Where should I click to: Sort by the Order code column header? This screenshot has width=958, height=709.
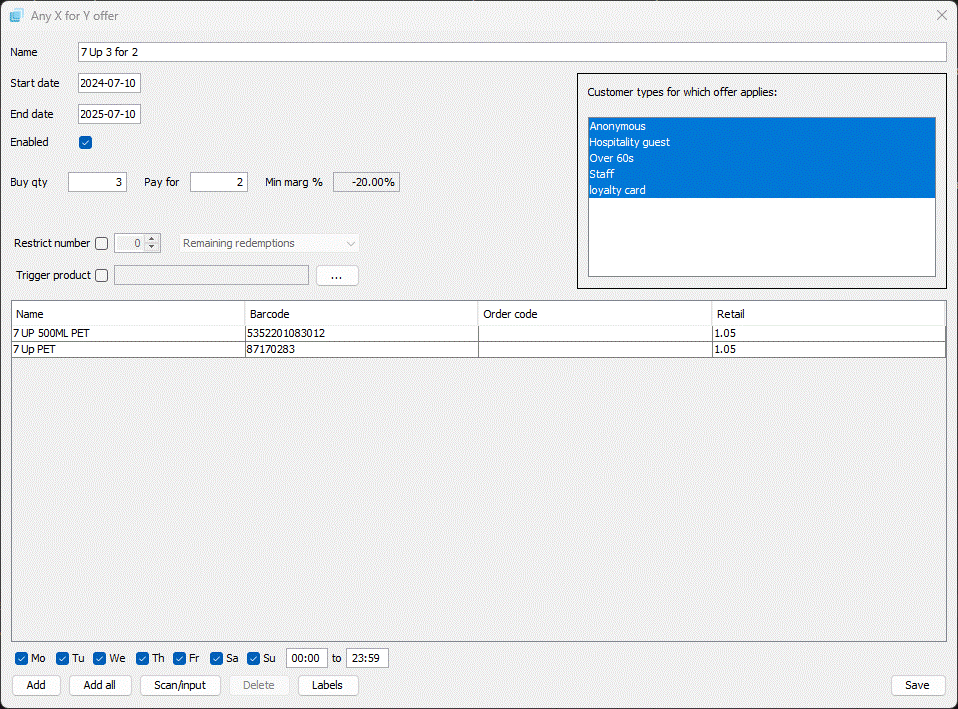[594, 314]
